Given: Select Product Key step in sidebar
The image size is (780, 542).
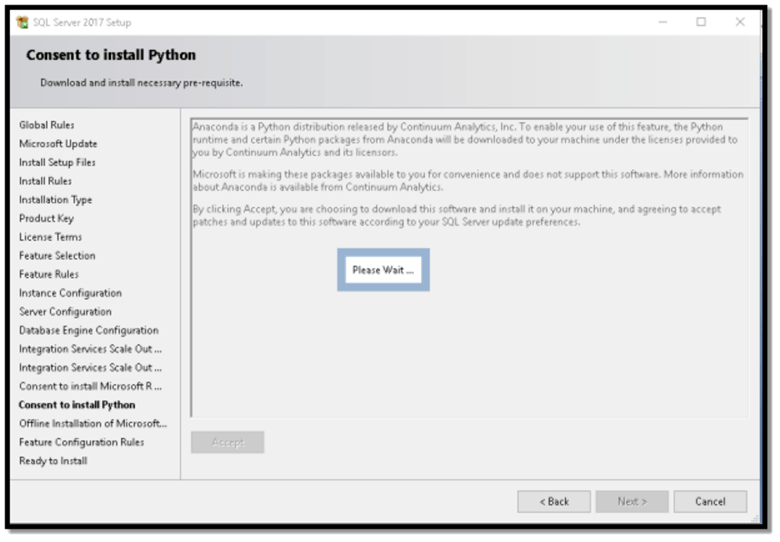Looking at the screenshot, I should tap(46, 218).
